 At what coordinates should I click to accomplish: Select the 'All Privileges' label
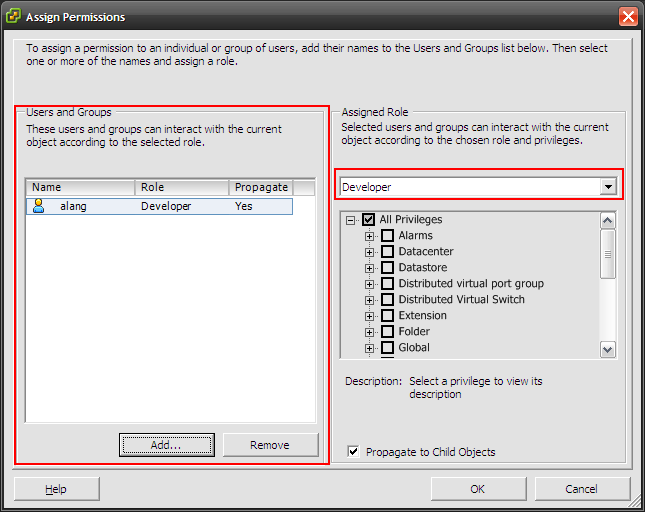click(411, 219)
